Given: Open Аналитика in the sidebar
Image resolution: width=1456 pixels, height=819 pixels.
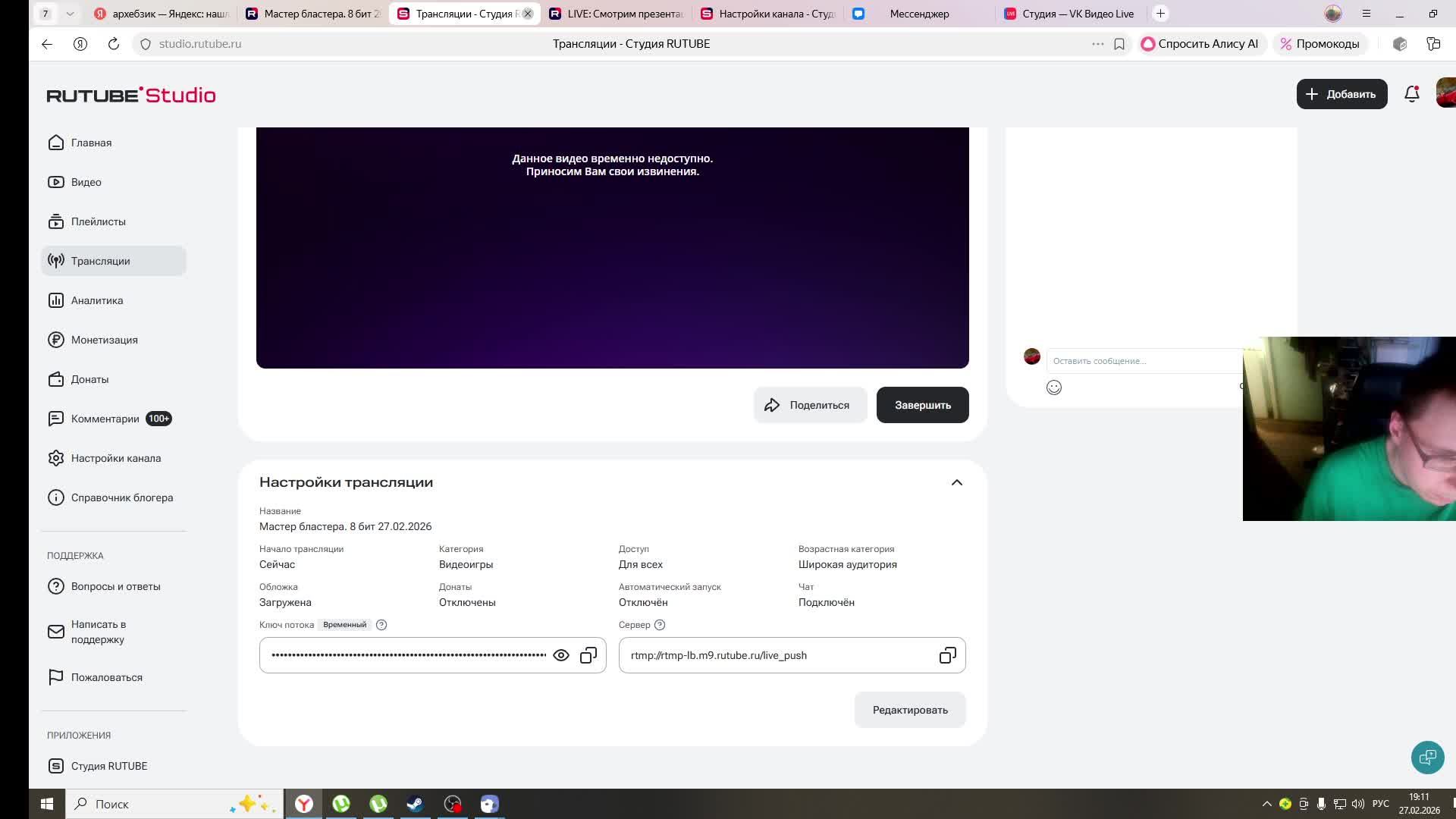Looking at the screenshot, I should [97, 300].
